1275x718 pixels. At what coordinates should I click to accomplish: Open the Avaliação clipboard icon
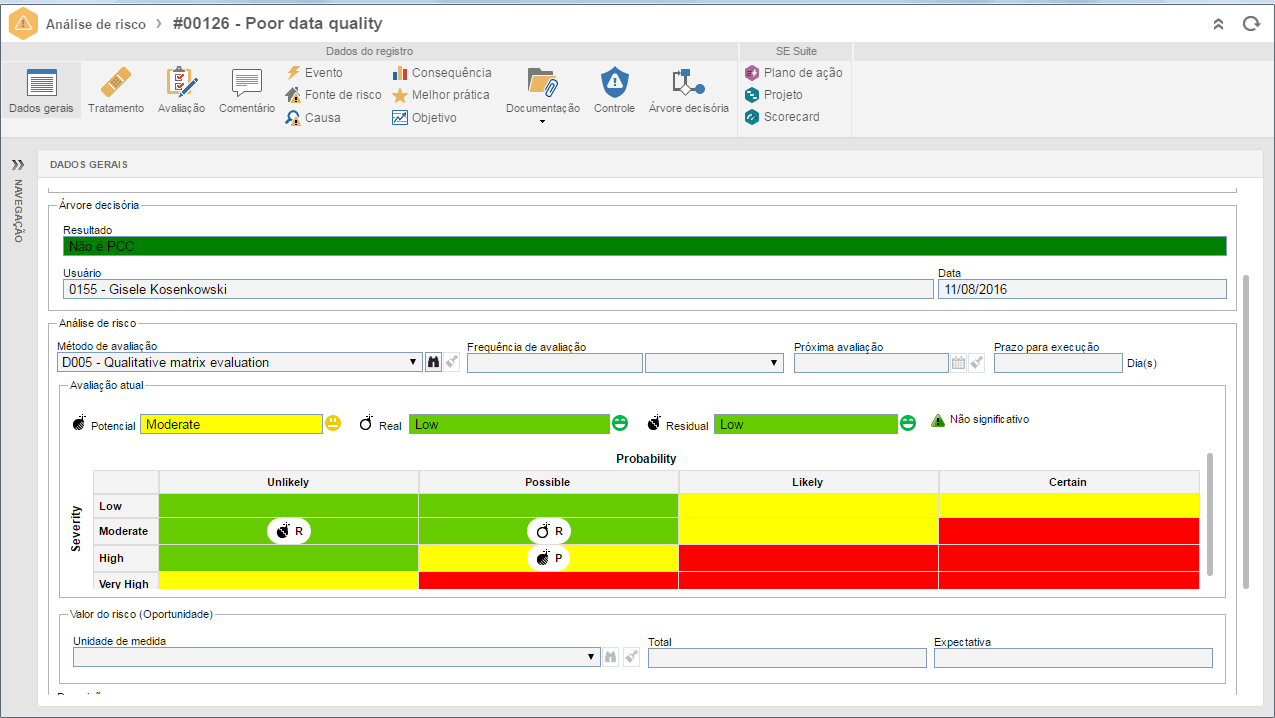coord(181,82)
